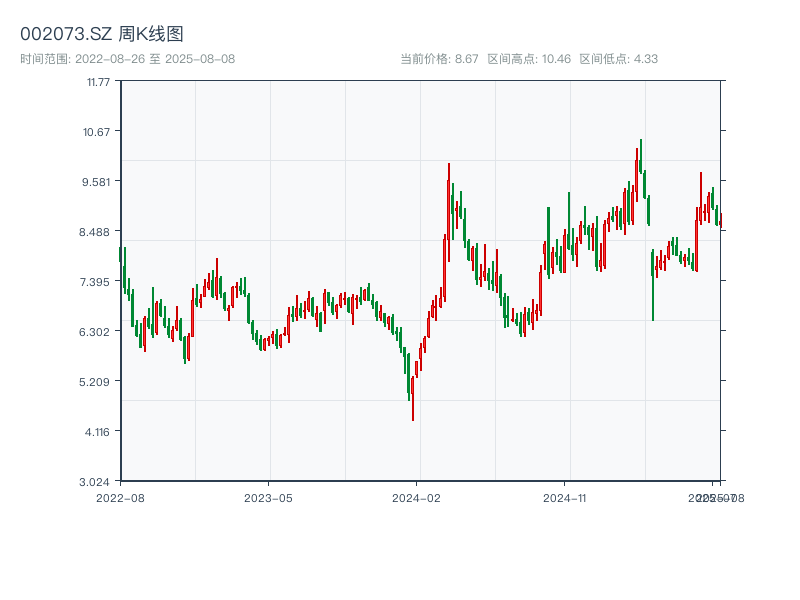Image resolution: width=800 pixels, height=600 pixels.
Task: Click the 3.024 bottom axis value
Action: coord(98,481)
